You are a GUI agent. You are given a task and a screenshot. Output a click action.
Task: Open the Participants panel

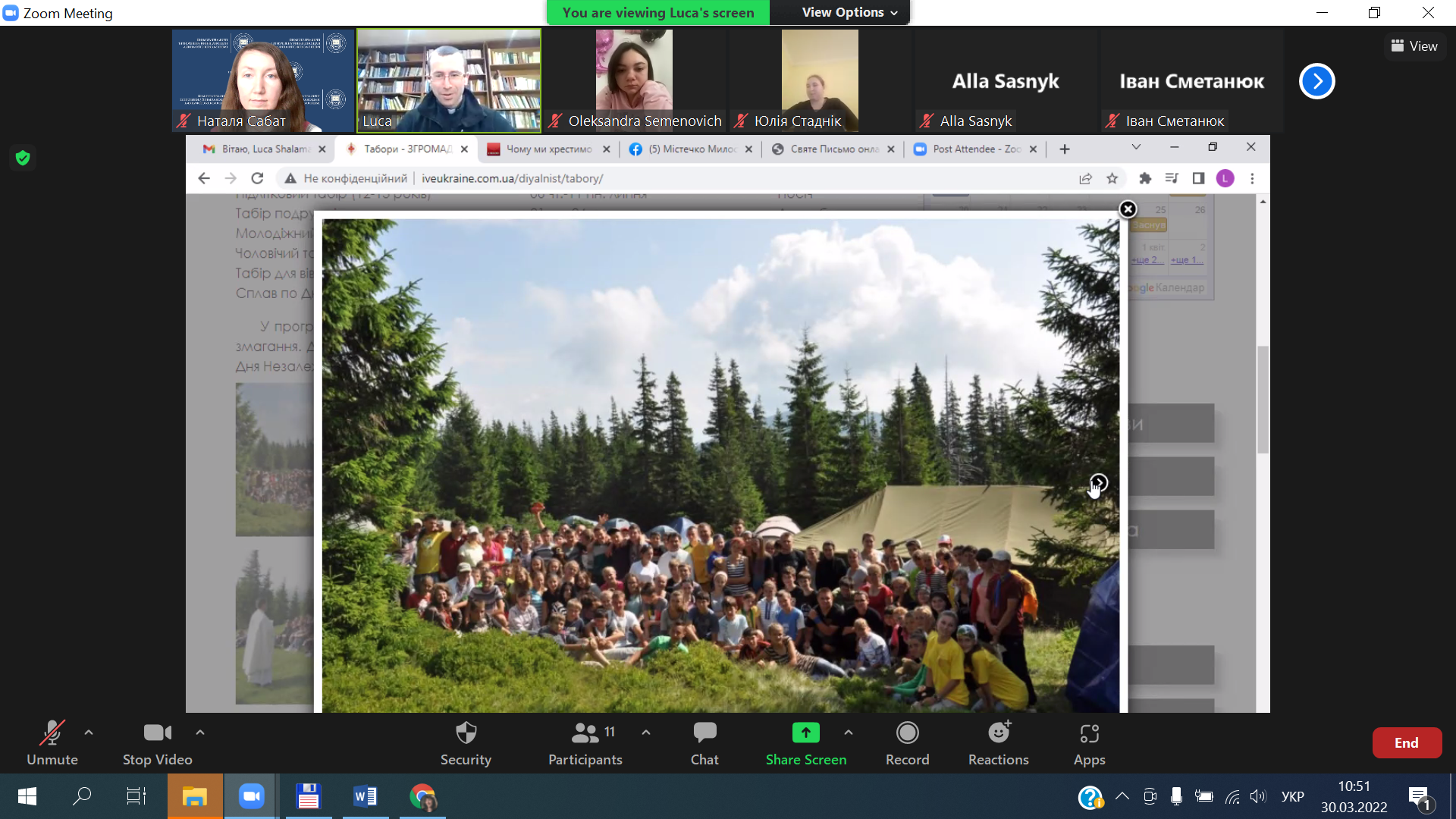pyautogui.click(x=585, y=742)
